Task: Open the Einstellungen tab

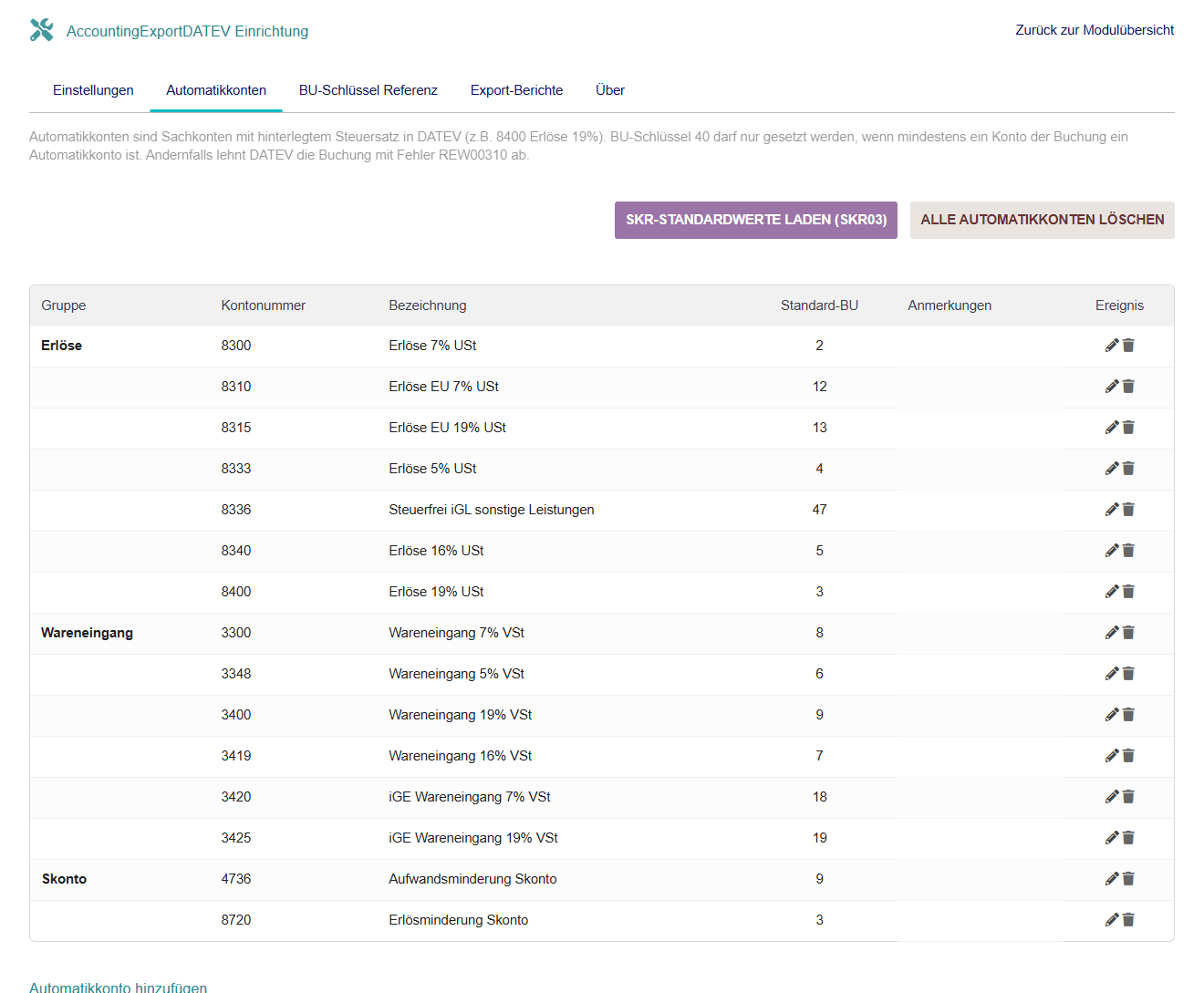Action: tap(93, 90)
